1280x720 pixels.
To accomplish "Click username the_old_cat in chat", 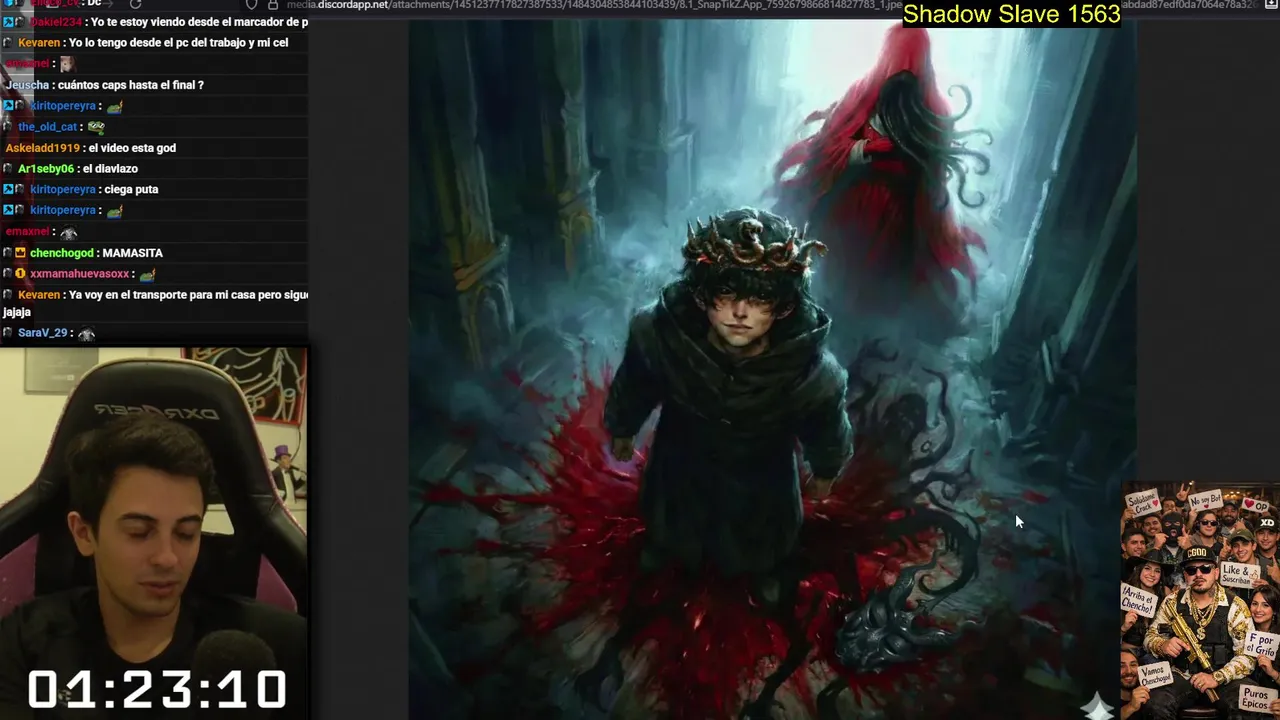I will tap(48, 127).
